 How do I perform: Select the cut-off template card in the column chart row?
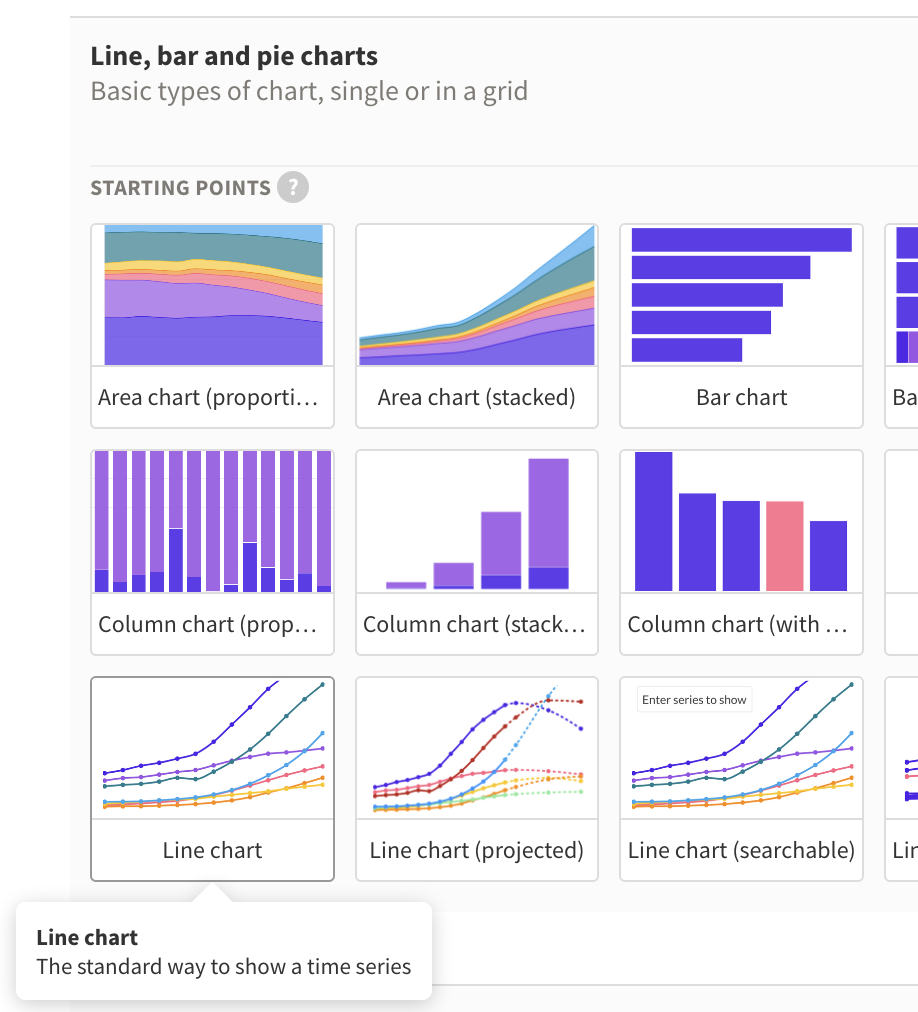click(x=904, y=551)
